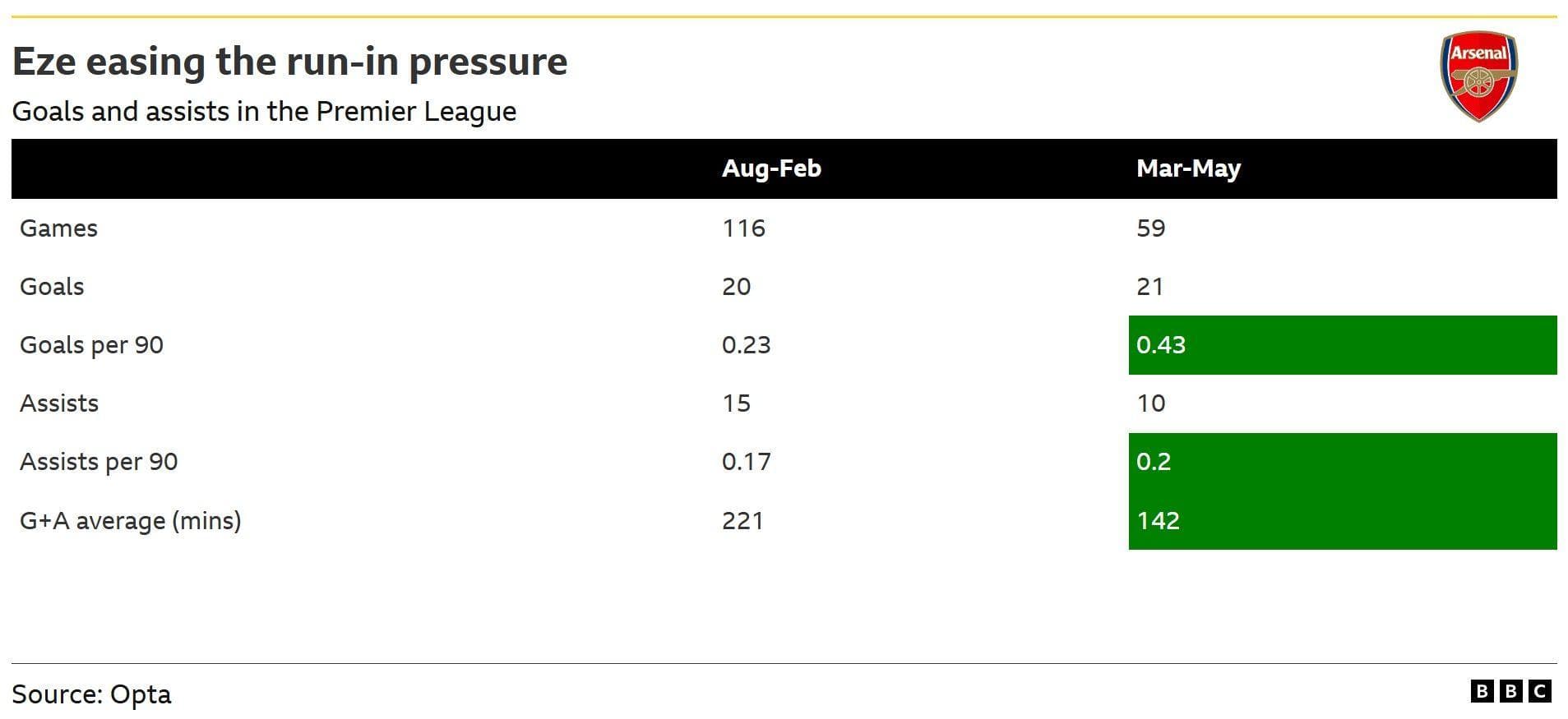Viewport: 1568px width, 719px height.
Task: Select the Goals per 90 row label
Action: pos(91,346)
